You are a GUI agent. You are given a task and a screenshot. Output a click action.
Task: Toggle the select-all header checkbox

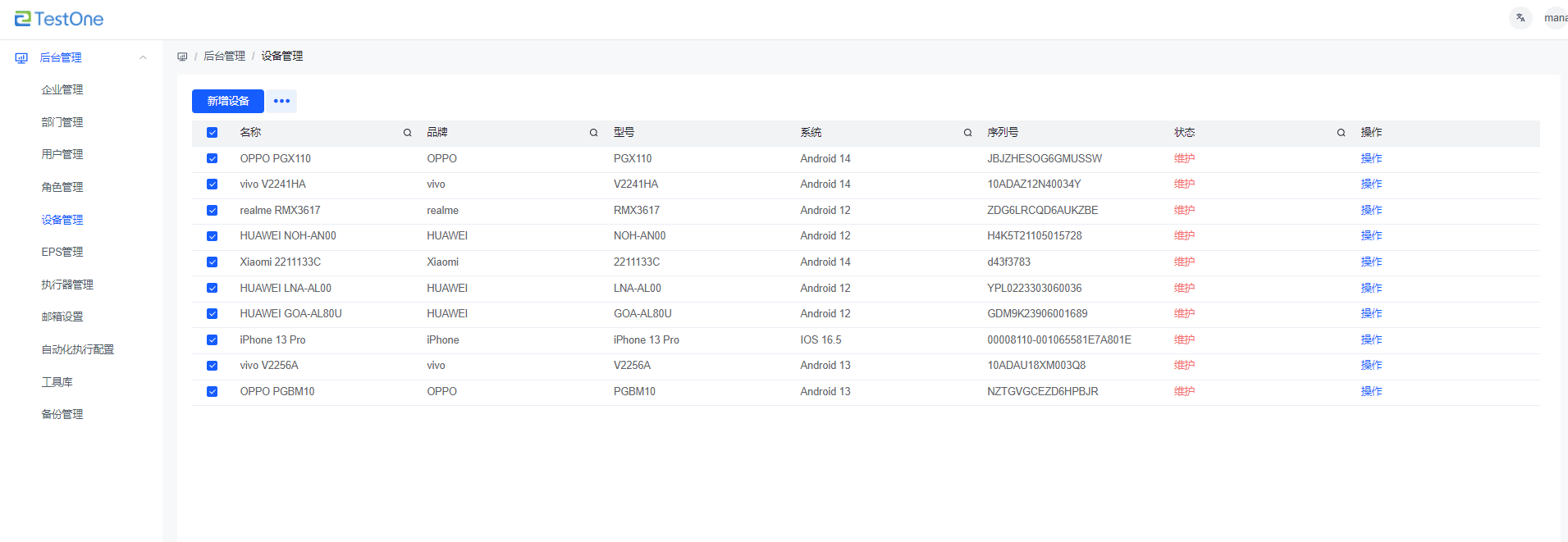point(212,133)
